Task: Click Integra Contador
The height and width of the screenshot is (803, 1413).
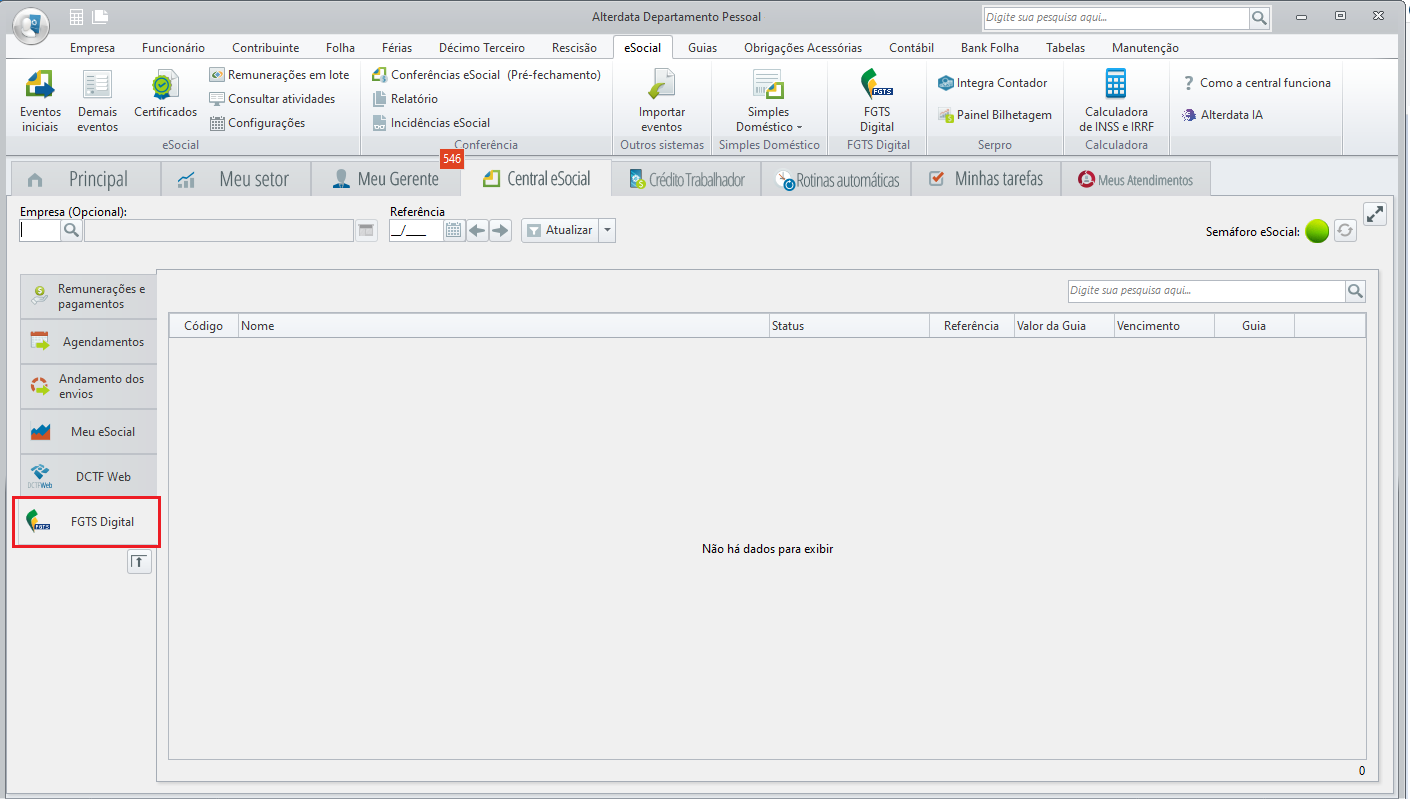Action: [993, 83]
